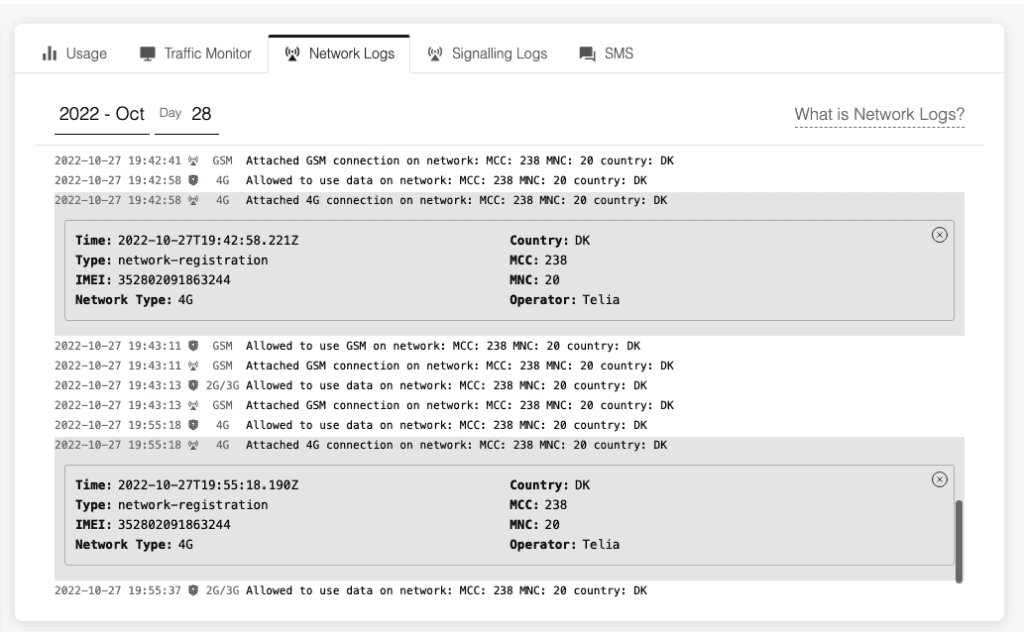Viewport: 1024px width, 632px height.
Task: Select Network Type 4G in 19:55:18.190Z panel
Action: (185, 545)
